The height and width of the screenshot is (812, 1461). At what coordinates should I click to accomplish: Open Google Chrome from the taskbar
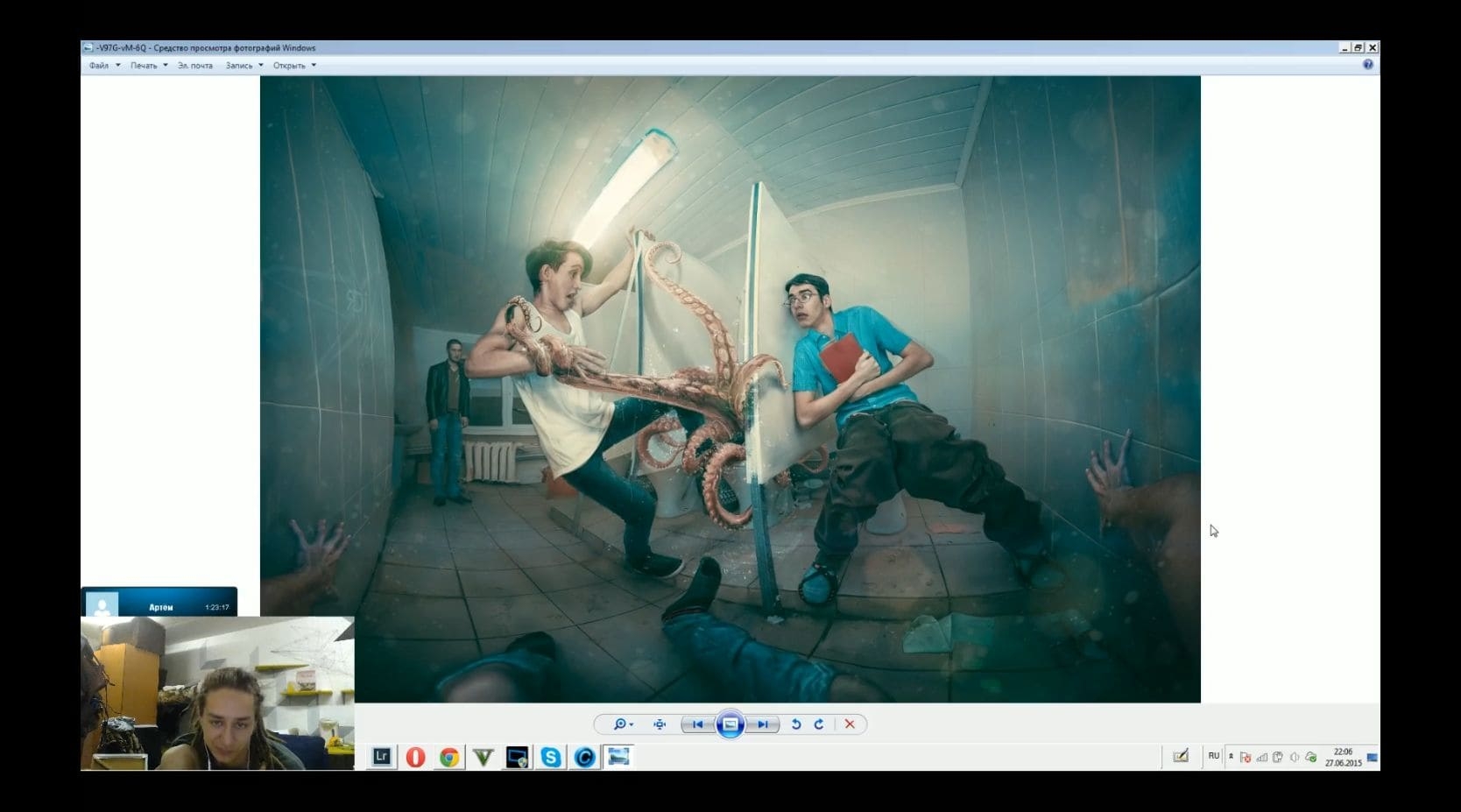pyautogui.click(x=449, y=757)
